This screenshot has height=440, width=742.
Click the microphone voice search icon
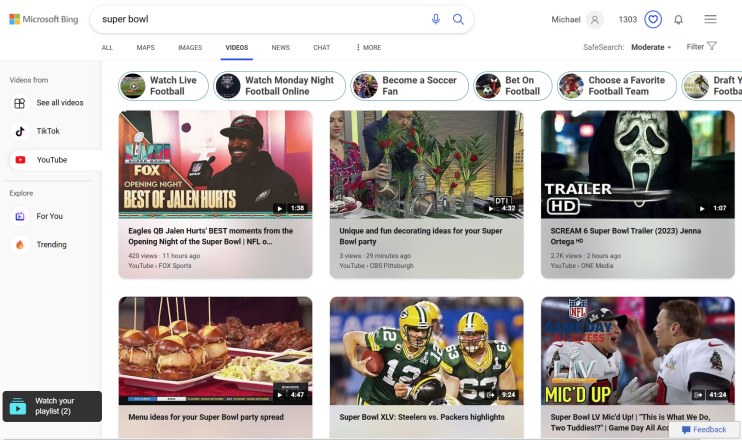pyautogui.click(x=436, y=19)
